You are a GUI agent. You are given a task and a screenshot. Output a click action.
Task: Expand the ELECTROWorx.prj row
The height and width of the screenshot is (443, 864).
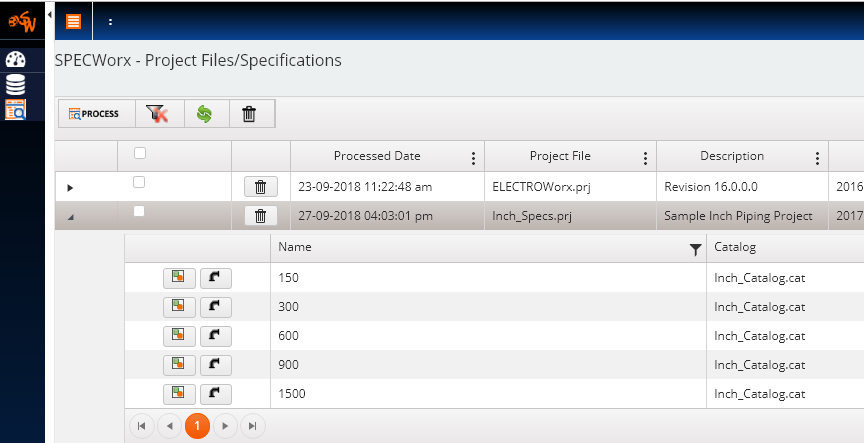[x=70, y=188]
